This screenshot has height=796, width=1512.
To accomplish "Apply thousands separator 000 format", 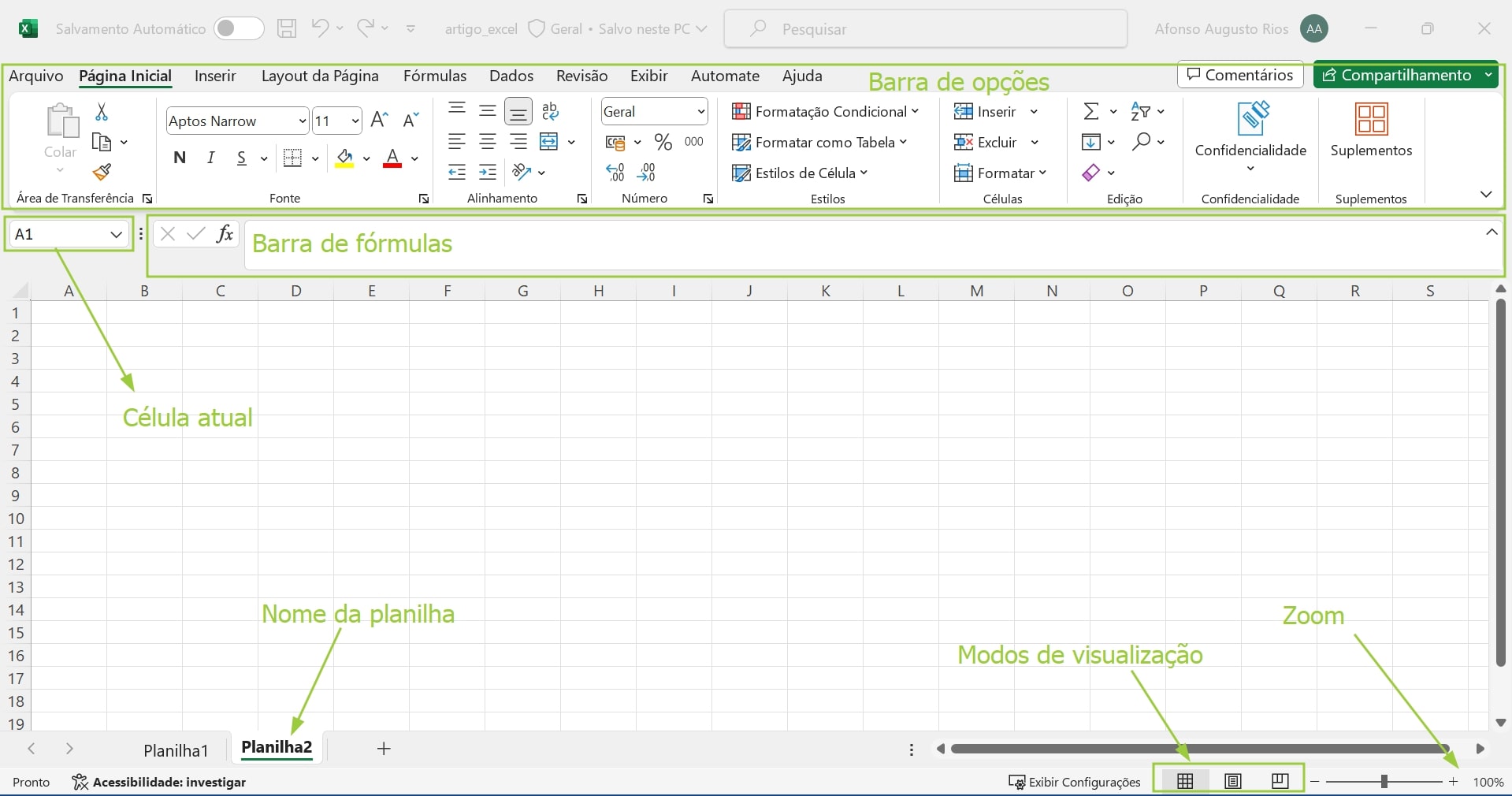I will [x=694, y=142].
